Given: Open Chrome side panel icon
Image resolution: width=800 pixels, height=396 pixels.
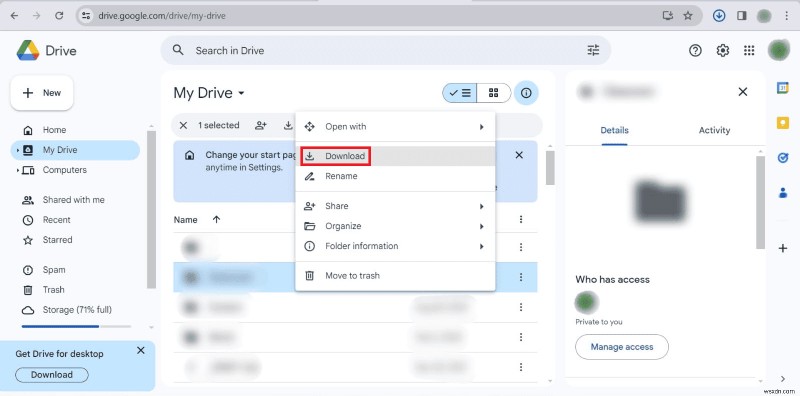Looking at the screenshot, I should tap(742, 16).
